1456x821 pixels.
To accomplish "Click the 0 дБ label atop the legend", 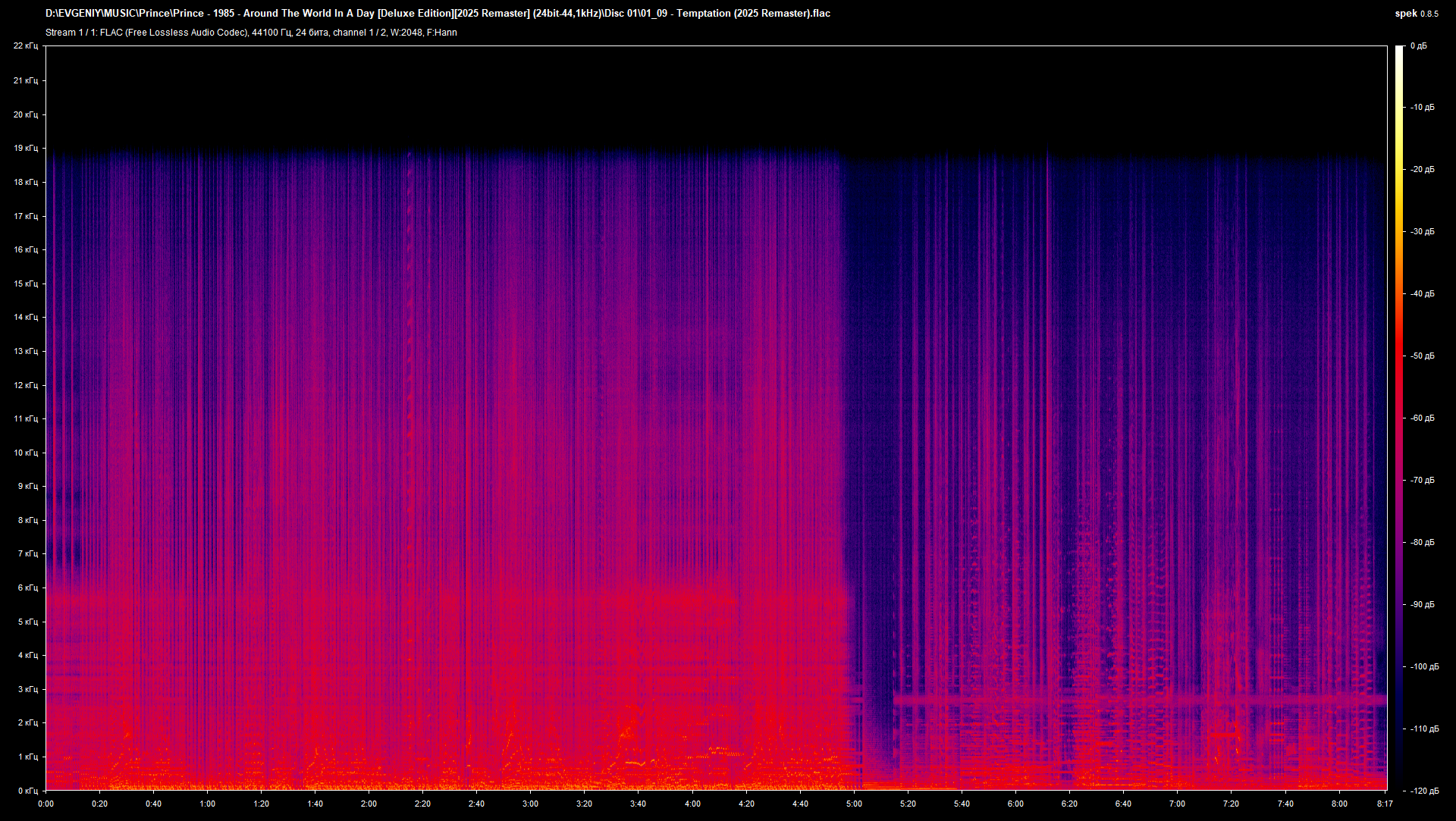I will pyautogui.click(x=1420, y=45).
